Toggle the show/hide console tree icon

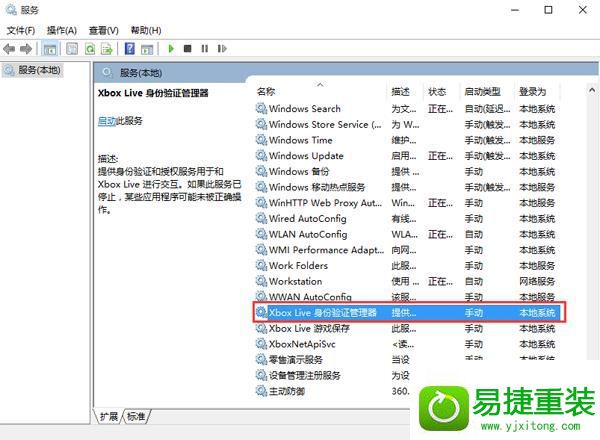coord(50,49)
